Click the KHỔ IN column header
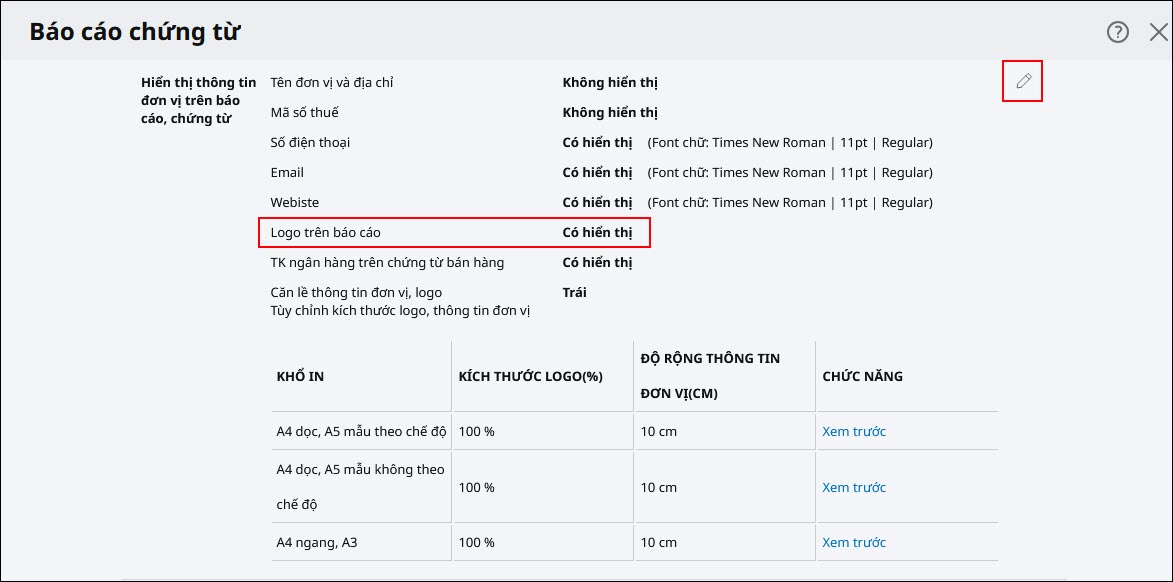Screen dimensions: 1173x582 pos(300,376)
